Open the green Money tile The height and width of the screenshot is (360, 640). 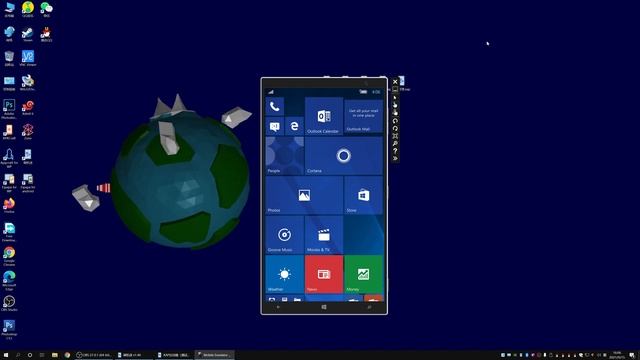[x=364, y=274]
